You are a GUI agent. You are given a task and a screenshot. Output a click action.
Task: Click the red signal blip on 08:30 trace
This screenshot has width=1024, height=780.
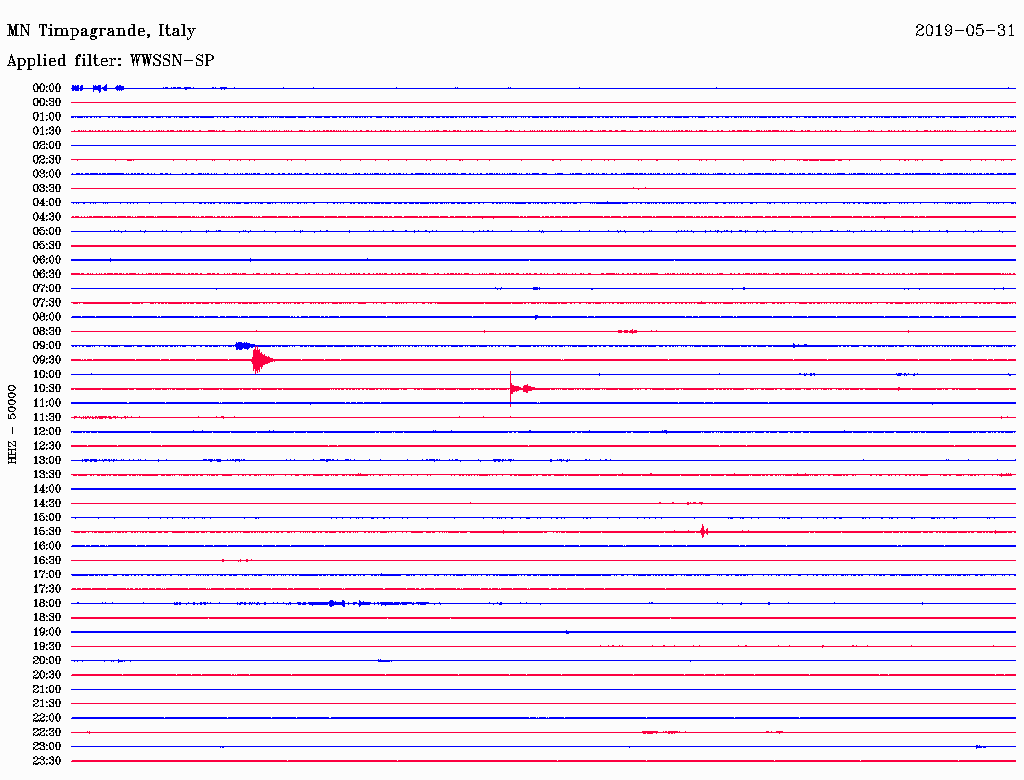click(x=628, y=331)
